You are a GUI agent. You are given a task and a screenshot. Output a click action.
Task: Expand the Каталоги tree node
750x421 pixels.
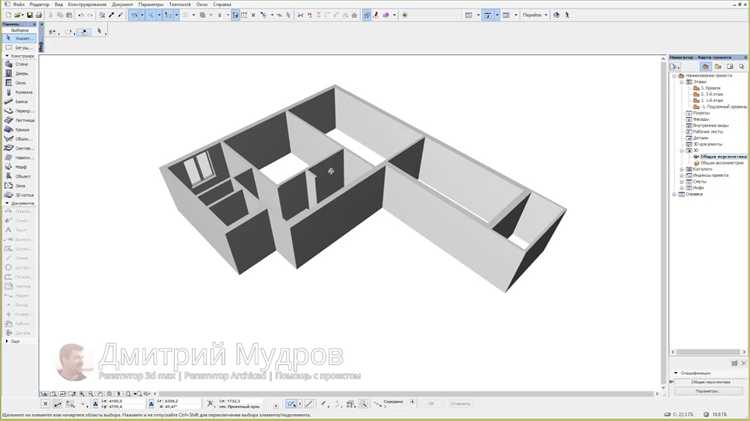coord(683,169)
